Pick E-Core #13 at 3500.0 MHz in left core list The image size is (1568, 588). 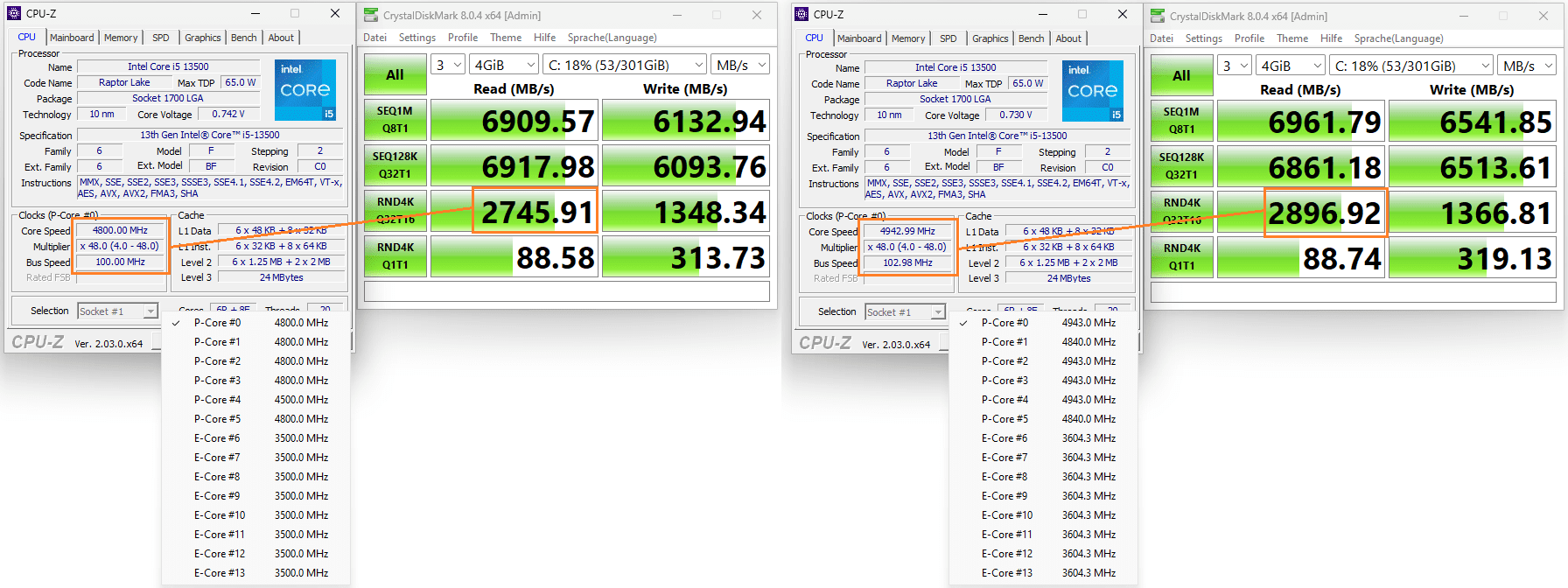(x=256, y=573)
